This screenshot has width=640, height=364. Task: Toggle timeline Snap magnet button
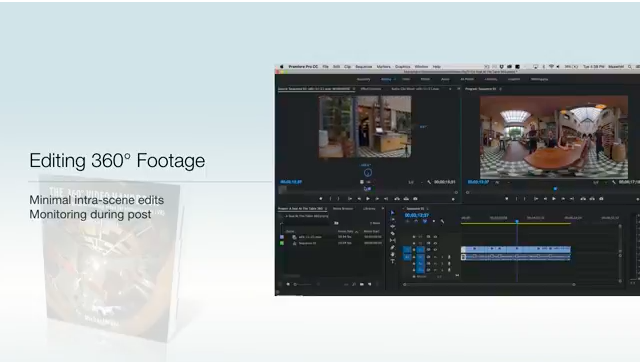coord(416,221)
